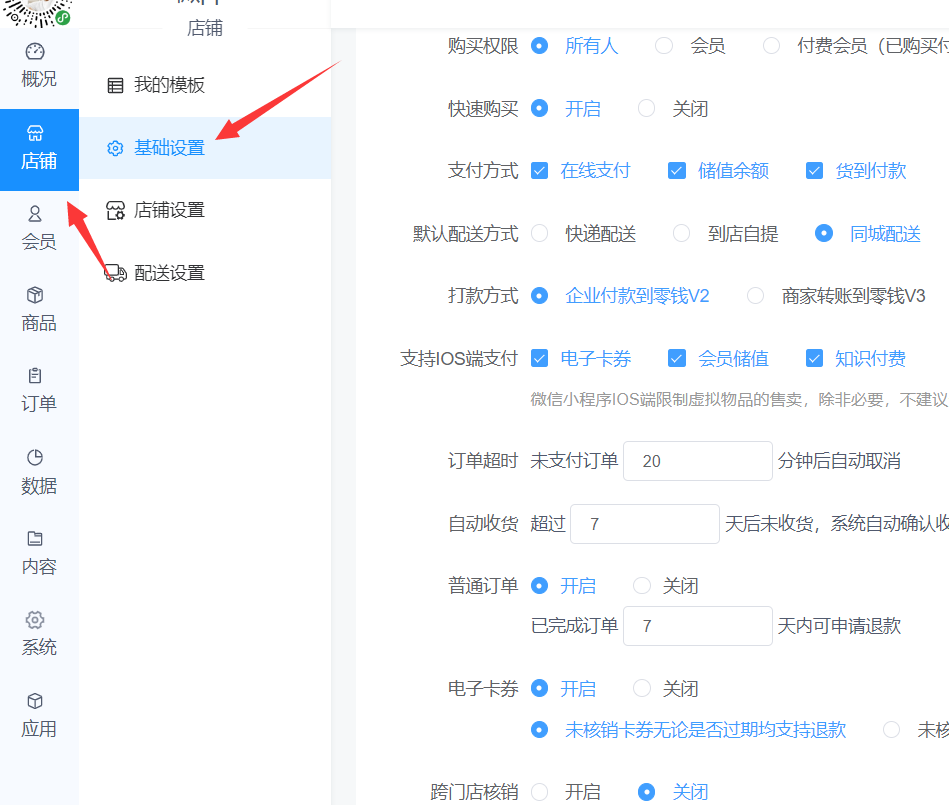Select the 订单 orders clipboard icon
The width and height of the screenshot is (949, 805).
[35, 376]
